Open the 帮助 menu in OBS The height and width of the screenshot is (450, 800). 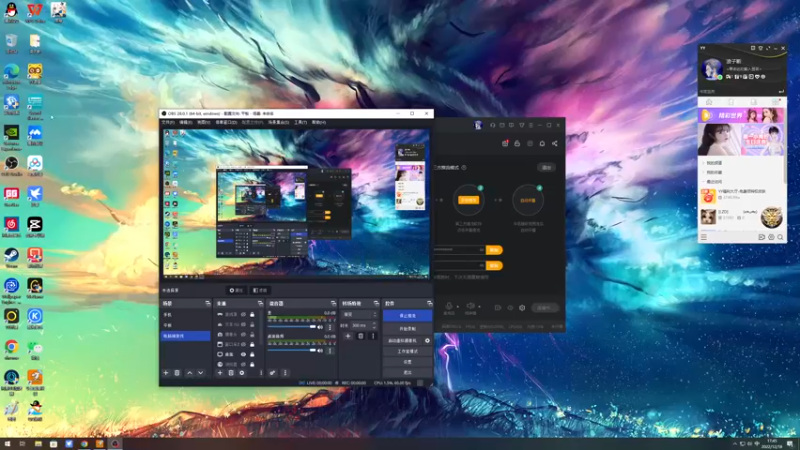point(318,122)
